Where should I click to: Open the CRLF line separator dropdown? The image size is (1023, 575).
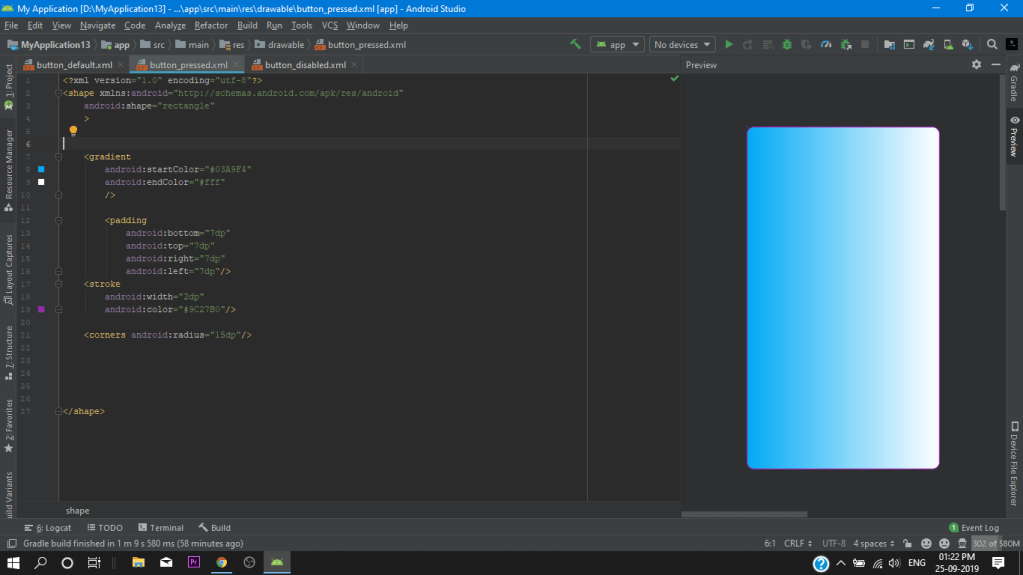pos(799,543)
